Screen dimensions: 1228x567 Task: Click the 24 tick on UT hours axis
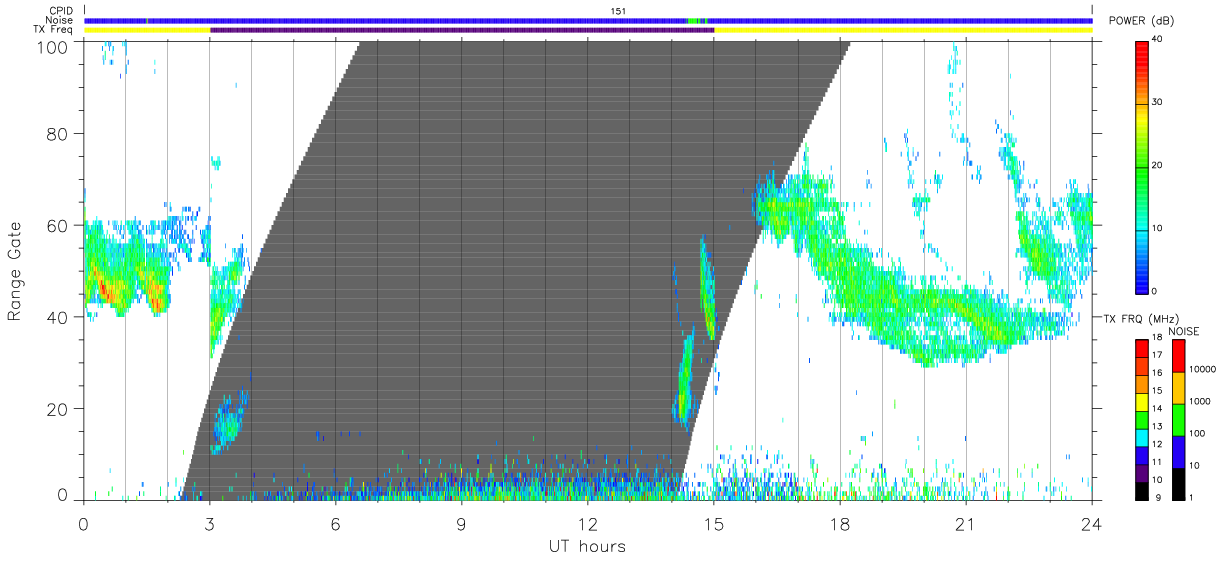1092,523
